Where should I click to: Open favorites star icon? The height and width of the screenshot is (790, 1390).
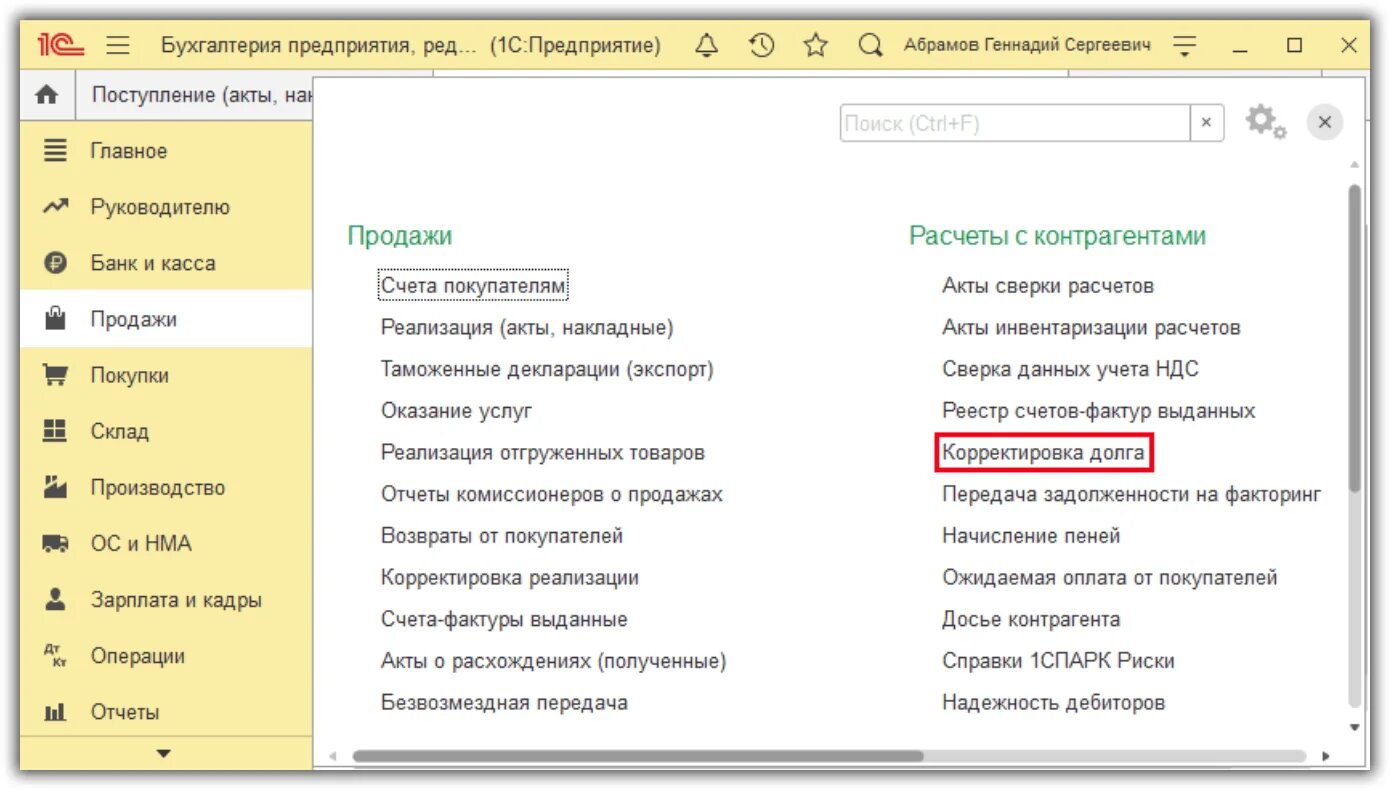[x=817, y=45]
